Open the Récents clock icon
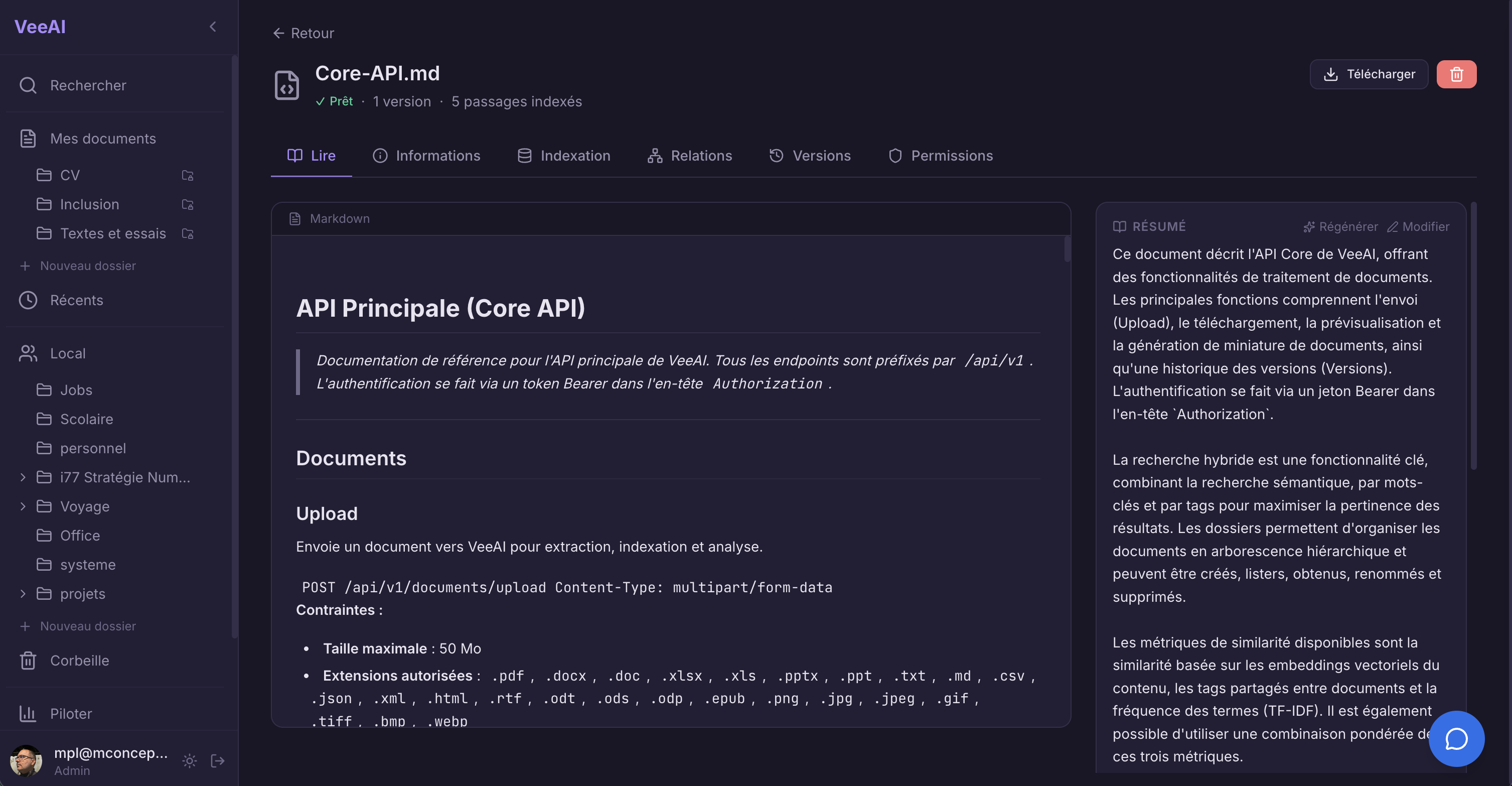 pos(28,300)
